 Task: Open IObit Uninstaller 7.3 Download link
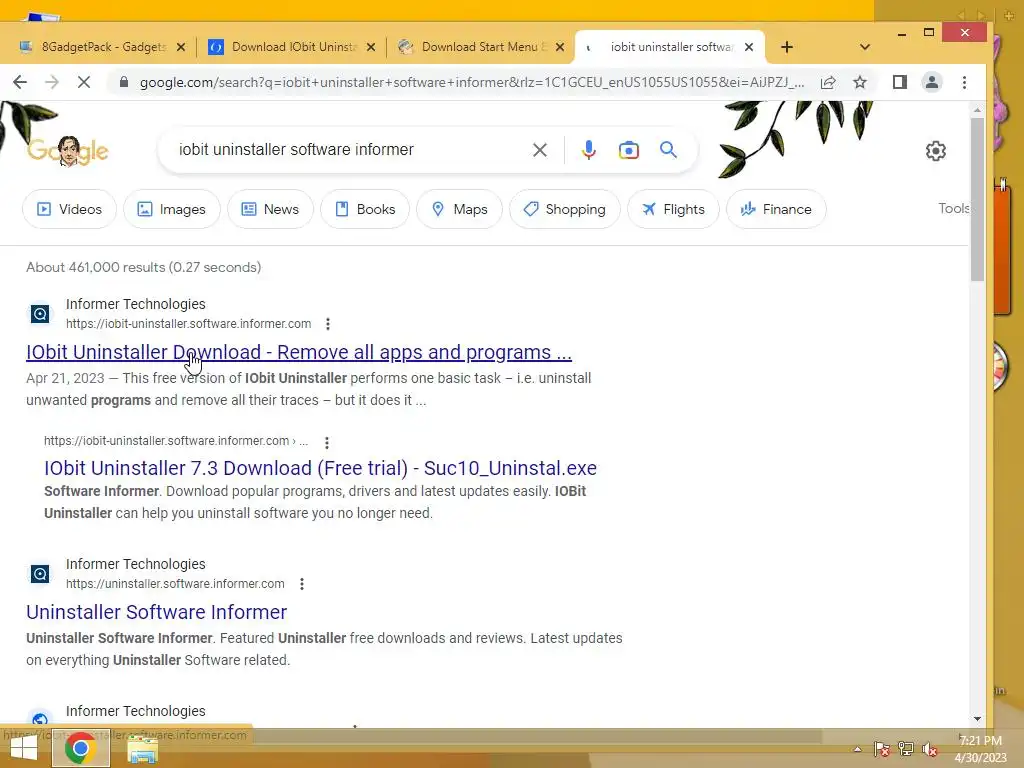click(x=320, y=468)
